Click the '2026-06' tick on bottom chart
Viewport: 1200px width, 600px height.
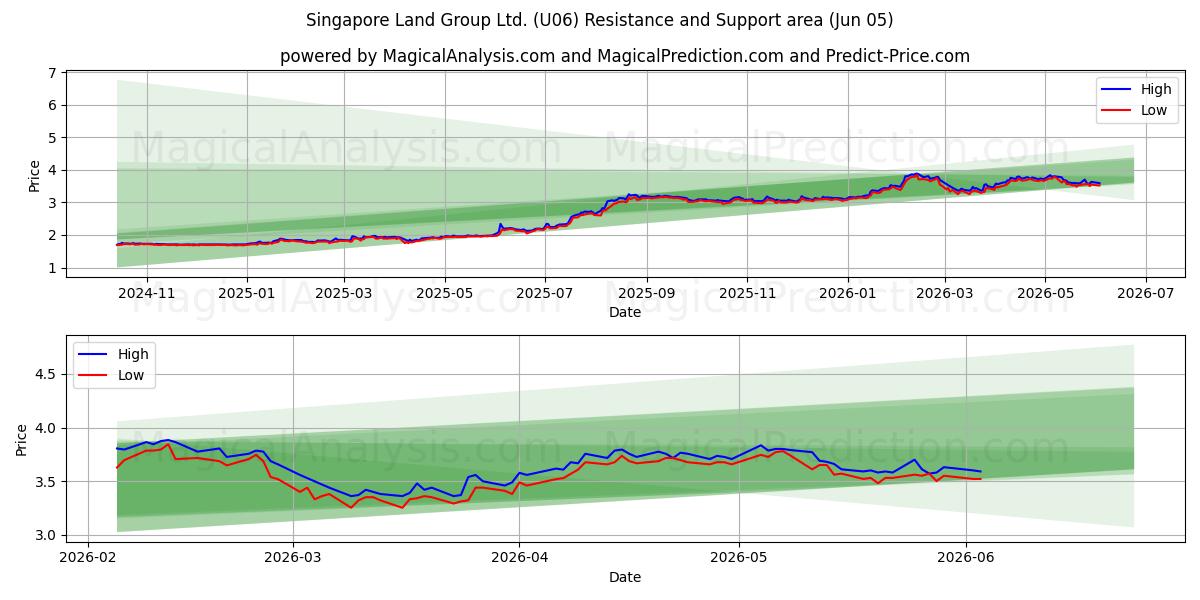pyautogui.click(x=965, y=558)
